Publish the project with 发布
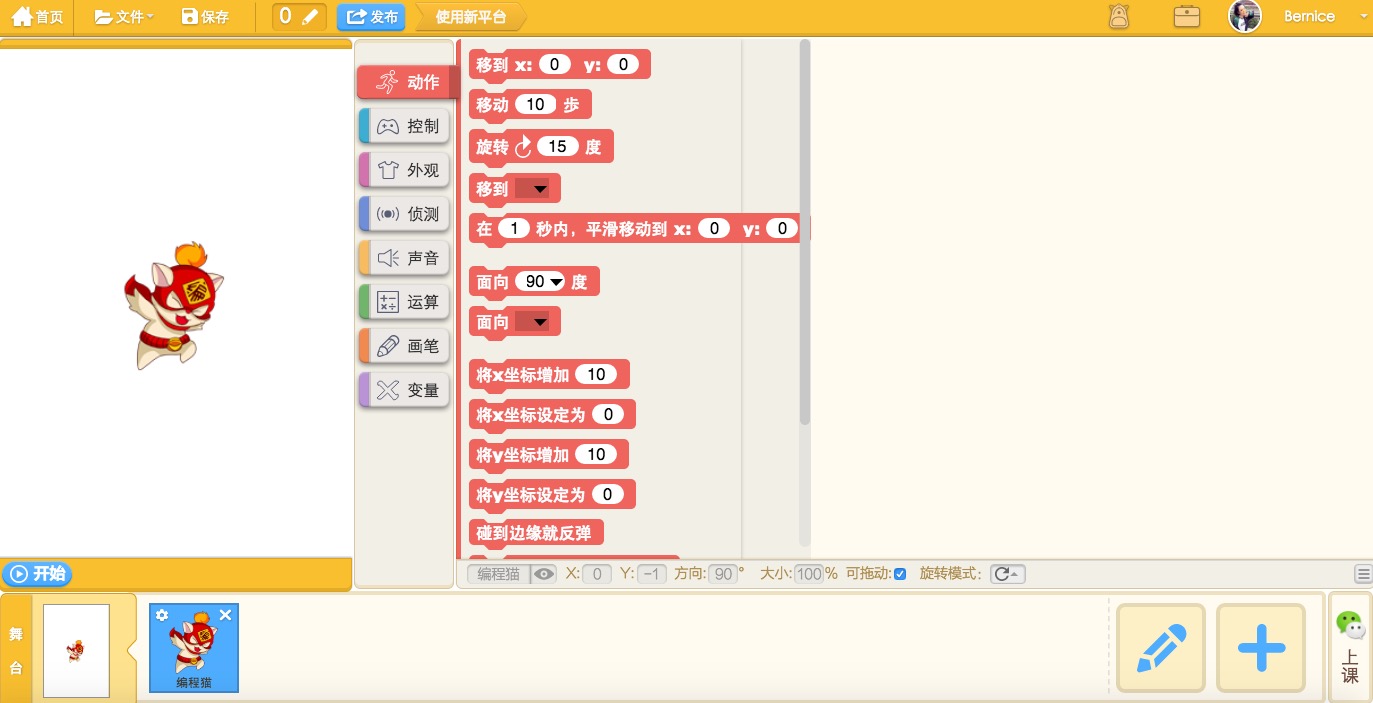Viewport: 1373px width, 703px height. [371, 17]
